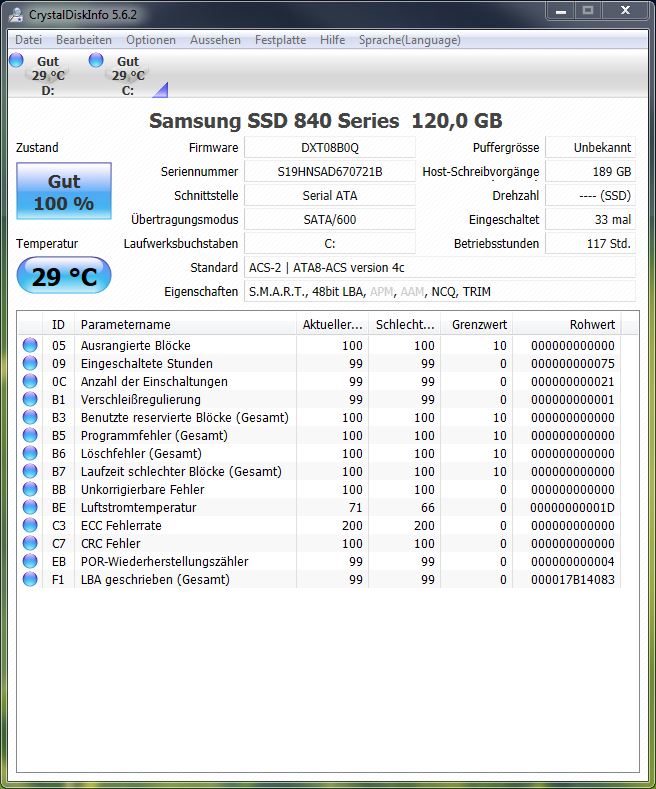Click the 29 °C temperature indicator

click(64, 276)
